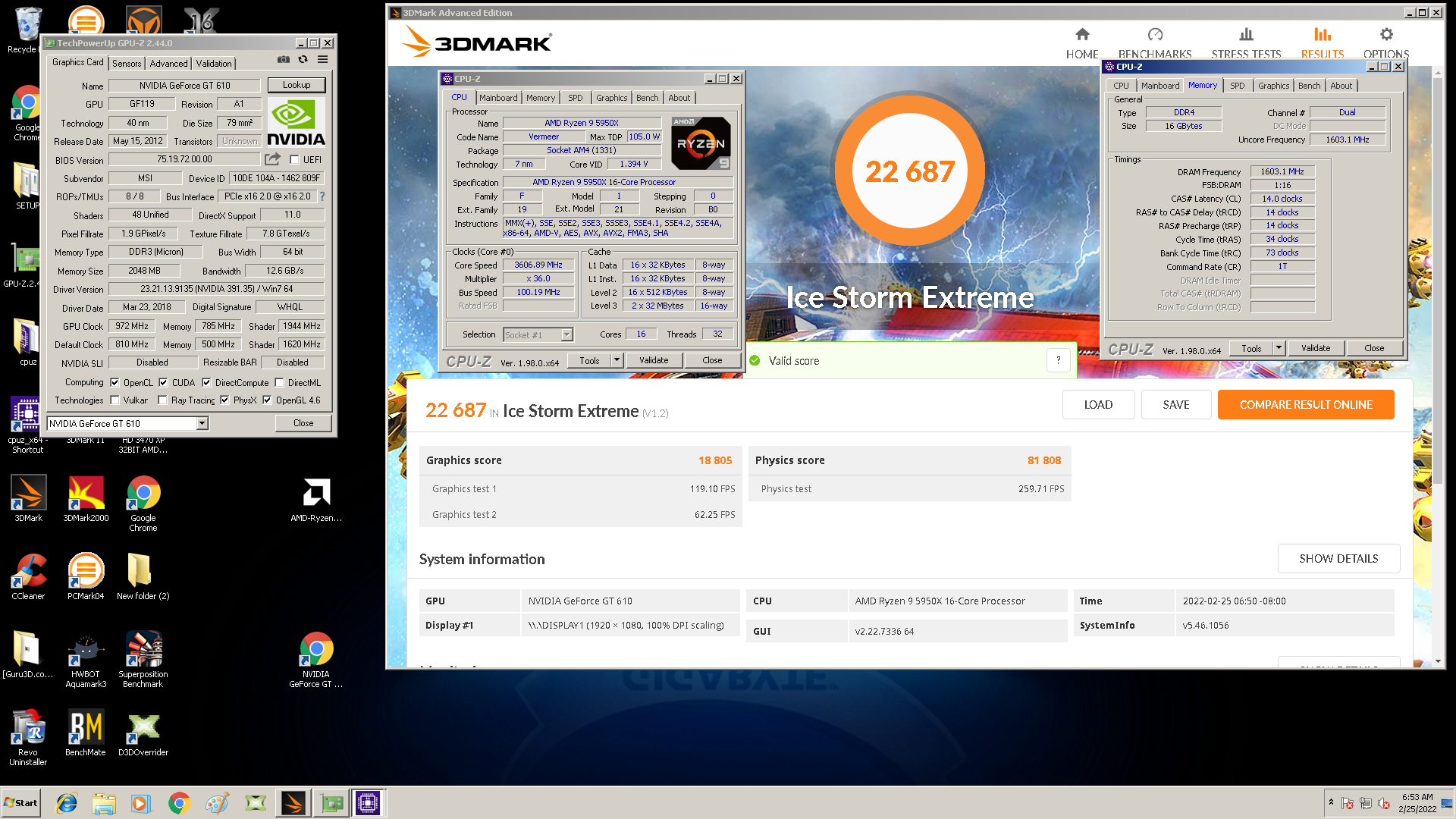Click the BIOS export share icon in GPU-Z
Image resolution: width=1456 pixels, height=819 pixels.
272,159
